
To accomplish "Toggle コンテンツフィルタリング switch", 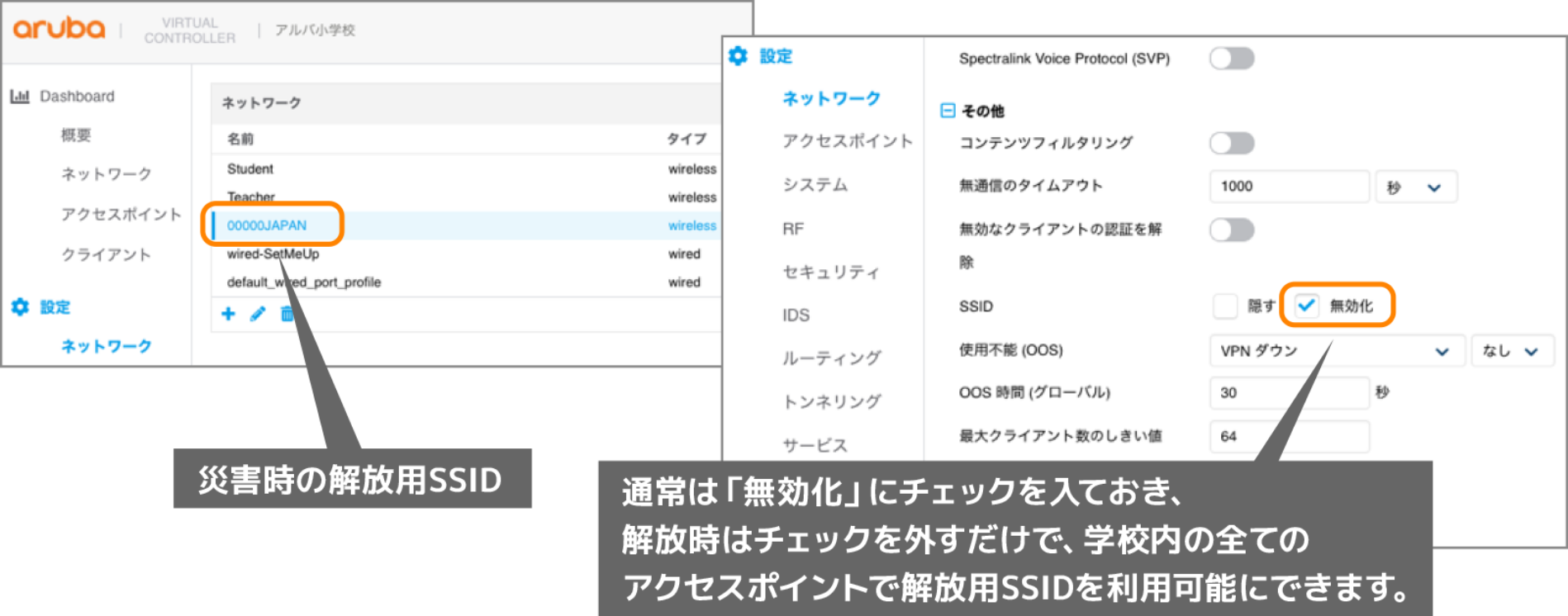I will click(x=1232, y=143).
